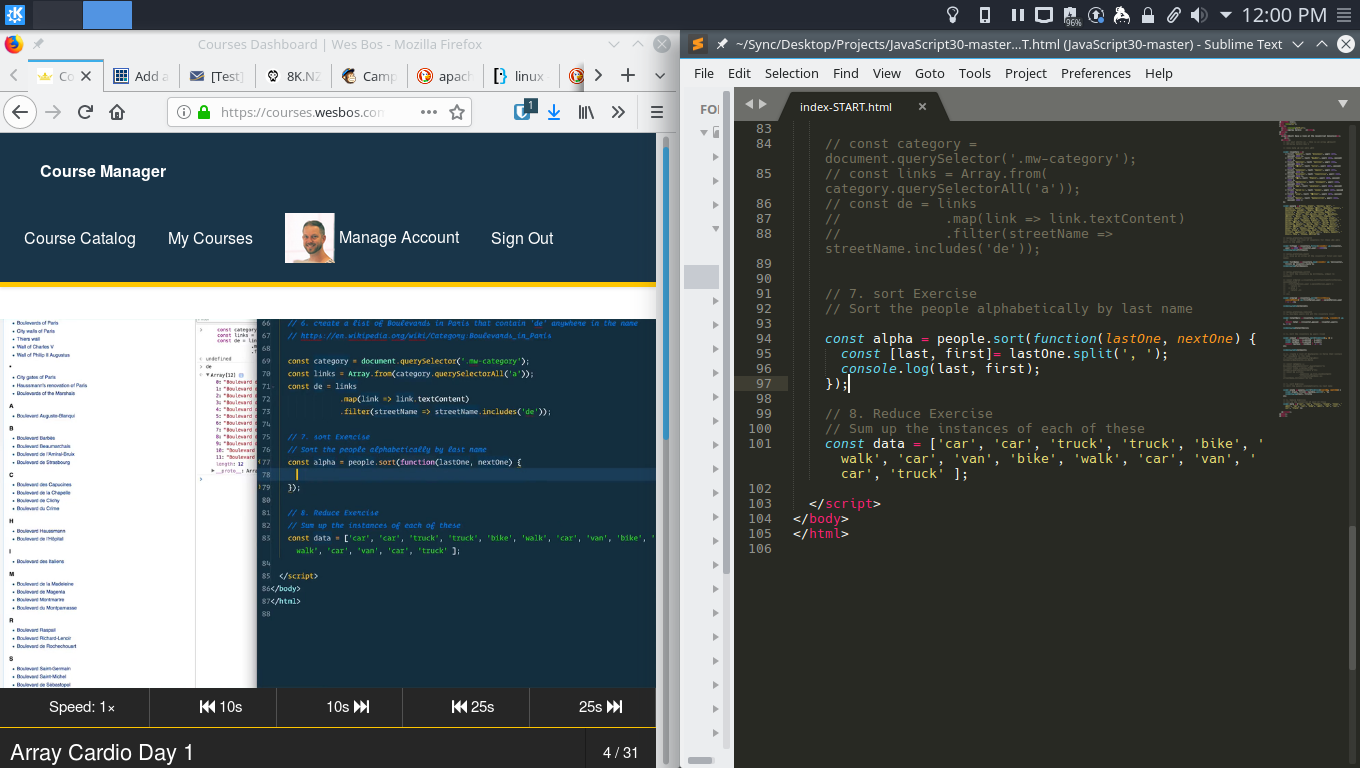This screenshot has width=1360, height=768.
Task: Open Sublime tab list dropdown arrow
Action: (x=1343, y=103)
